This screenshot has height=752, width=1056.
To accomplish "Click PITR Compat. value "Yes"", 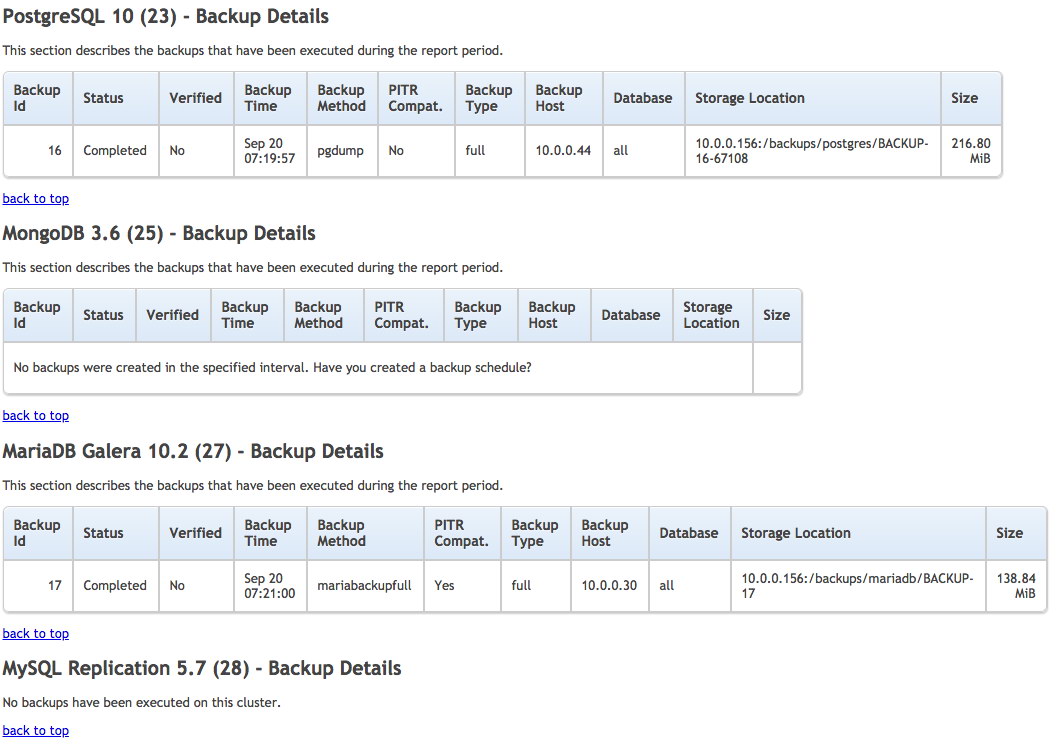I will (x=444, y=586).
